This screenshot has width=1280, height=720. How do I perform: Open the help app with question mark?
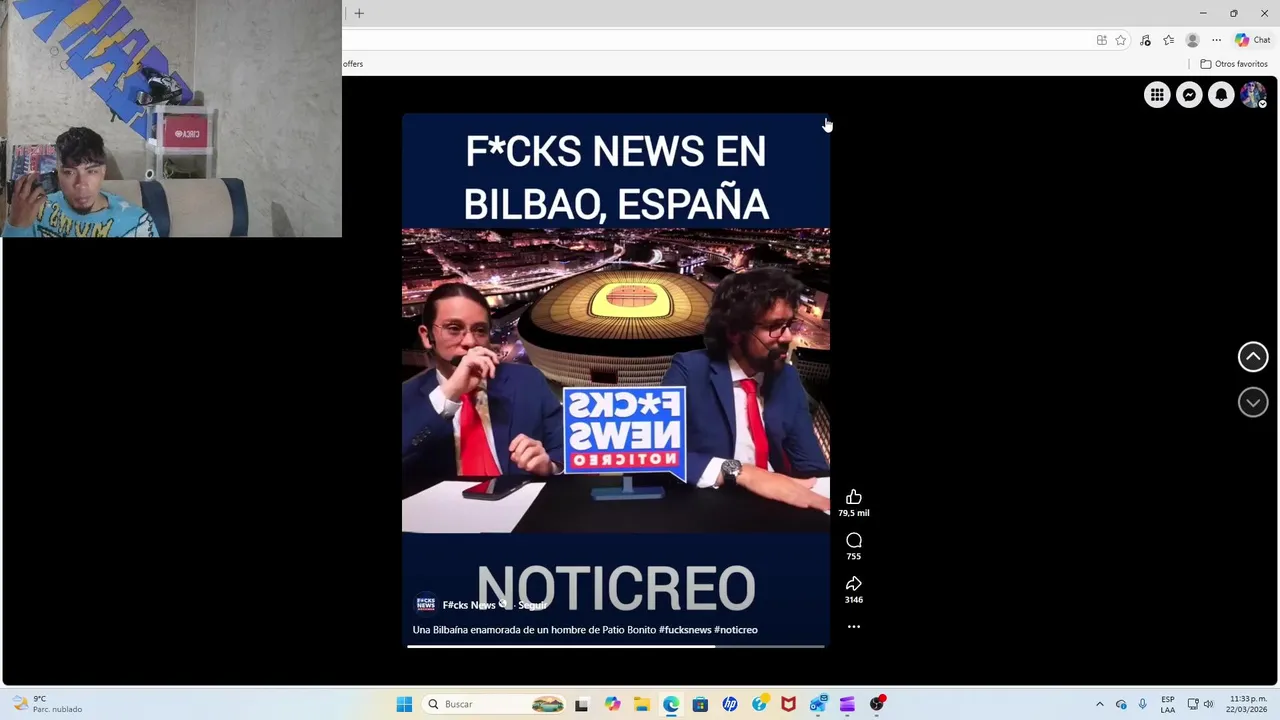[759, 704]
